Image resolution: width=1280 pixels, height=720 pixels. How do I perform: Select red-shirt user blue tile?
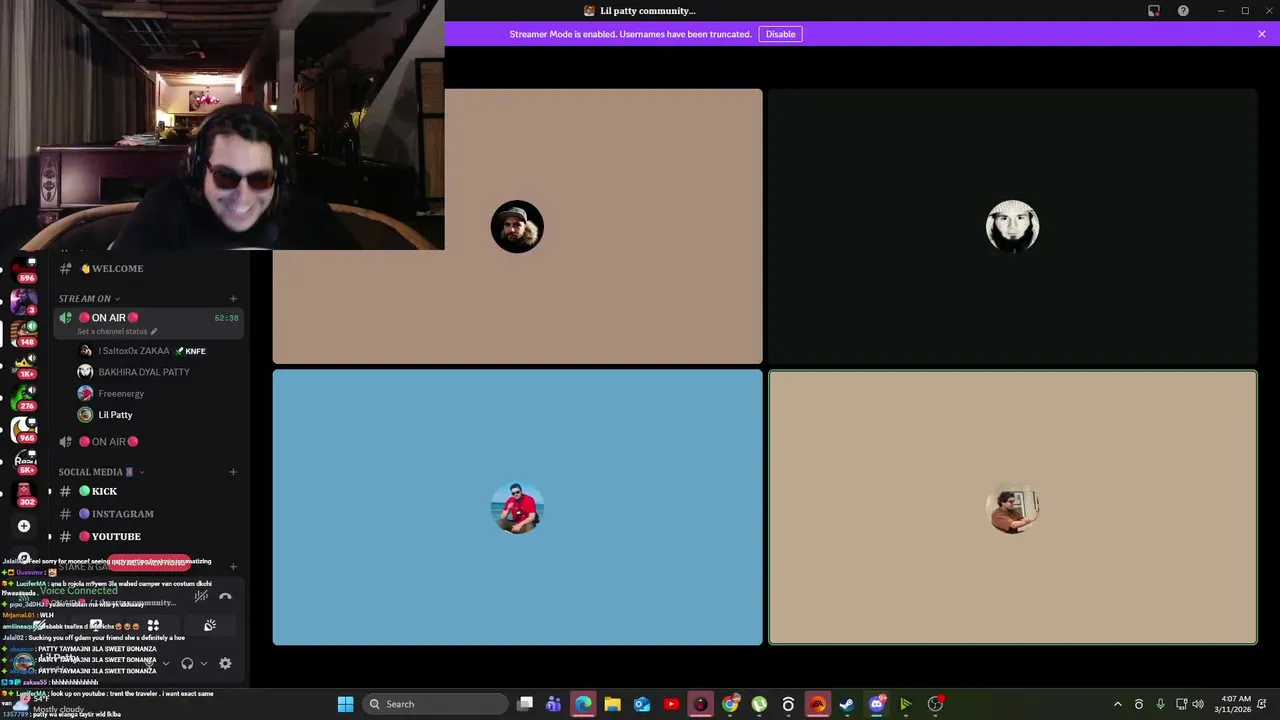point(517,507)
